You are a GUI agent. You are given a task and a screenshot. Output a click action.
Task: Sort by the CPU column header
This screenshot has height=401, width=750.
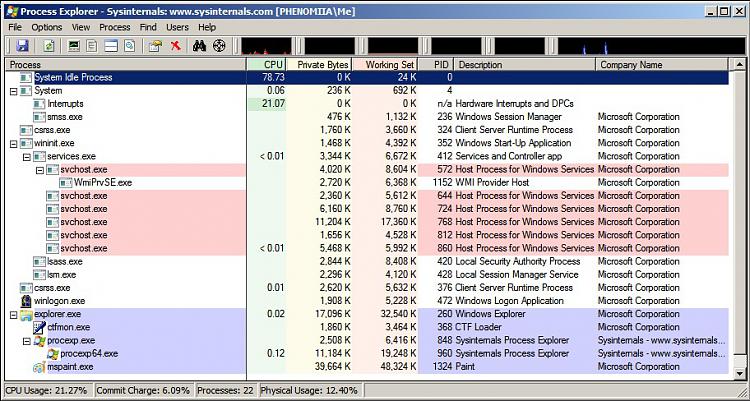coord(266,65)
